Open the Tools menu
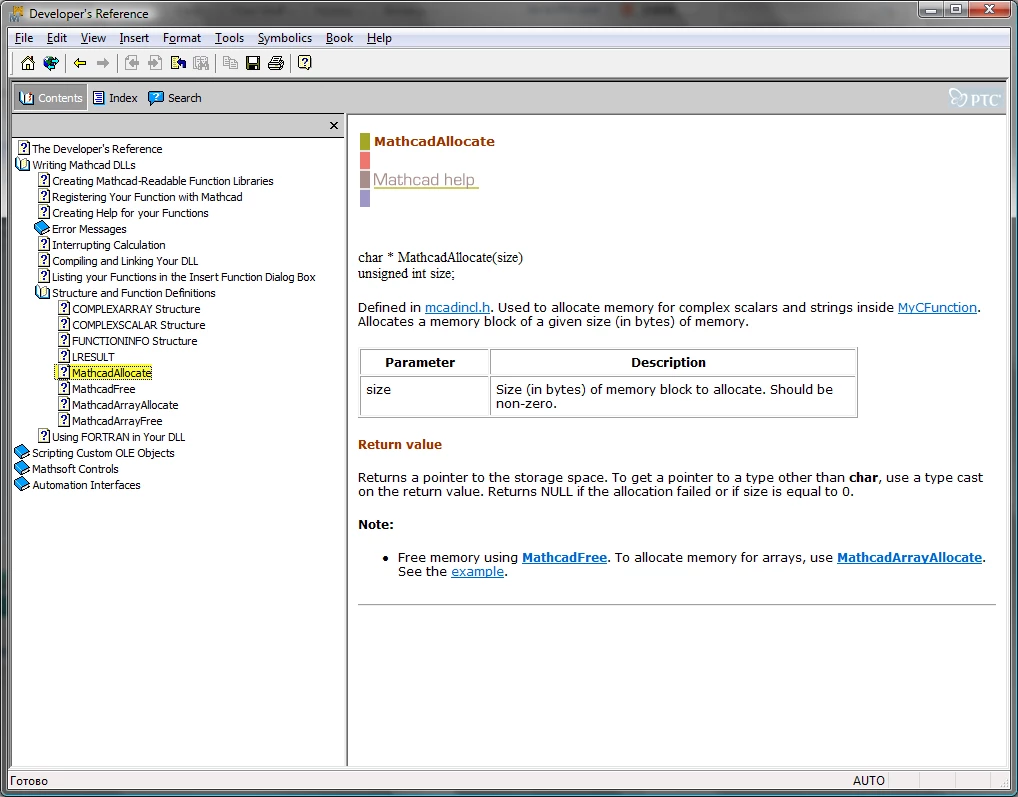 click(229, 38)
